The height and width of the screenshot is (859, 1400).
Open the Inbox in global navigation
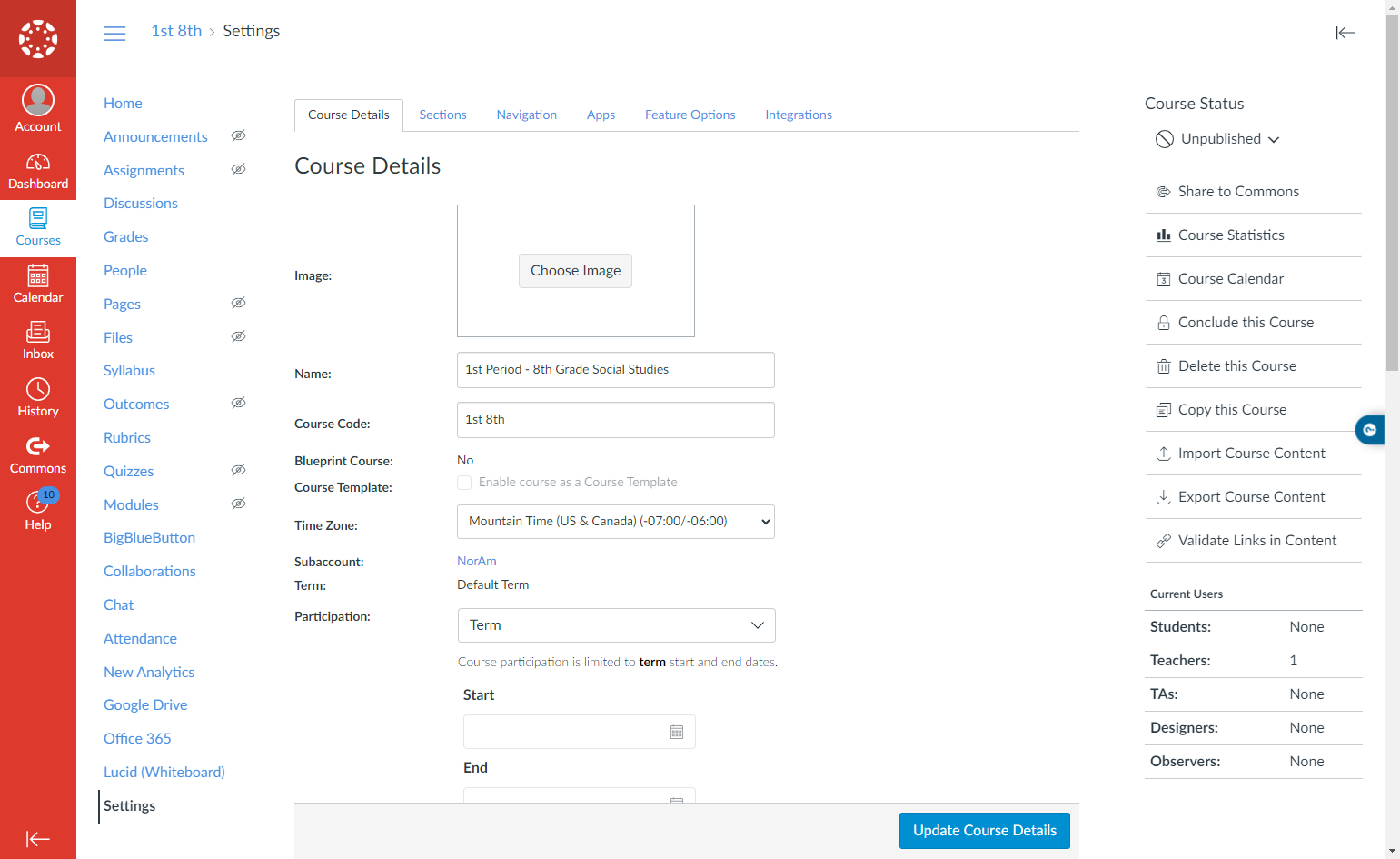click(x=38, y=342)
